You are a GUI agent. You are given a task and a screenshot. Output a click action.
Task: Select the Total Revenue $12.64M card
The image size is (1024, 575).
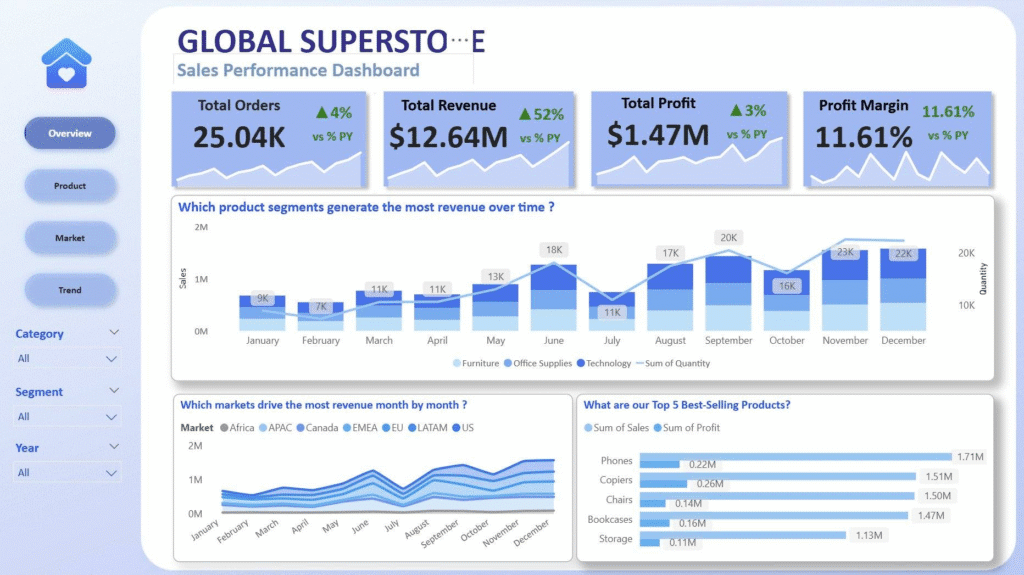tap(479, 140)
